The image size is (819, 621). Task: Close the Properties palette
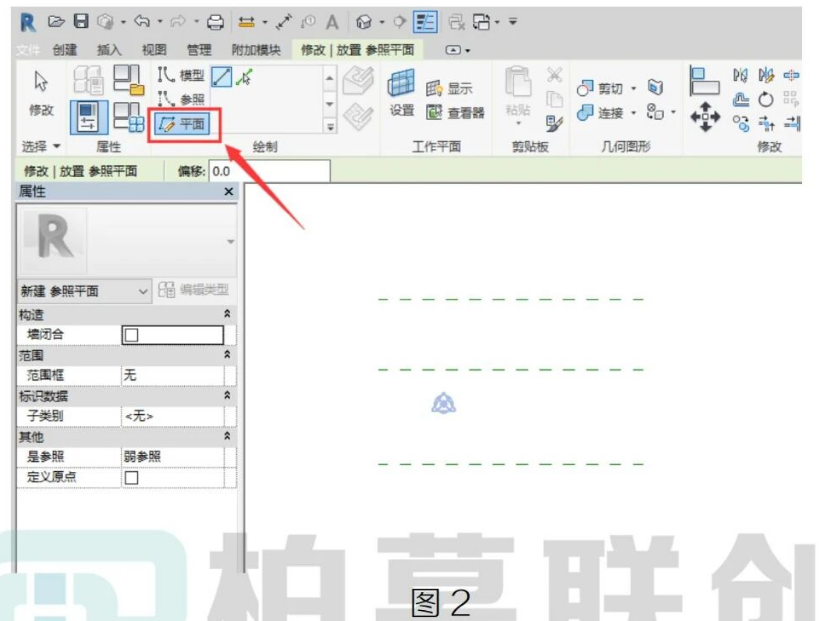click(229, 192)
